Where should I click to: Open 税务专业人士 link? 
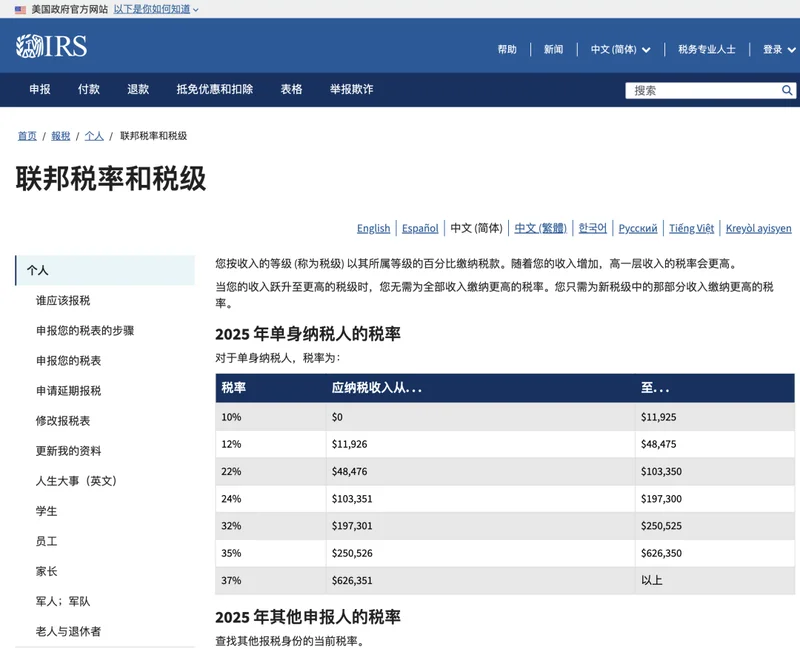tap(707, 49)
